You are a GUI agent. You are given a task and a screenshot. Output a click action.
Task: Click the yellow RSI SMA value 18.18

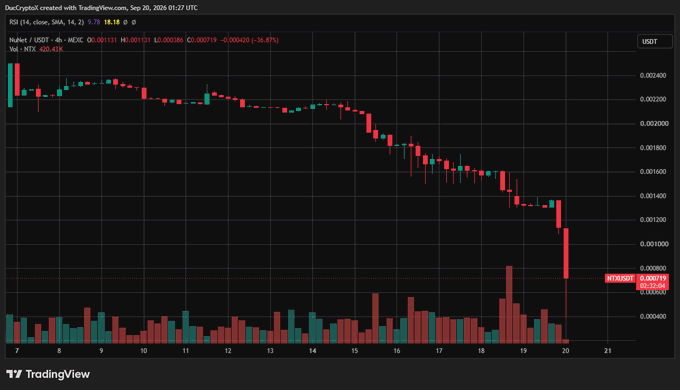pyautogui.click(x=111, y=22)
